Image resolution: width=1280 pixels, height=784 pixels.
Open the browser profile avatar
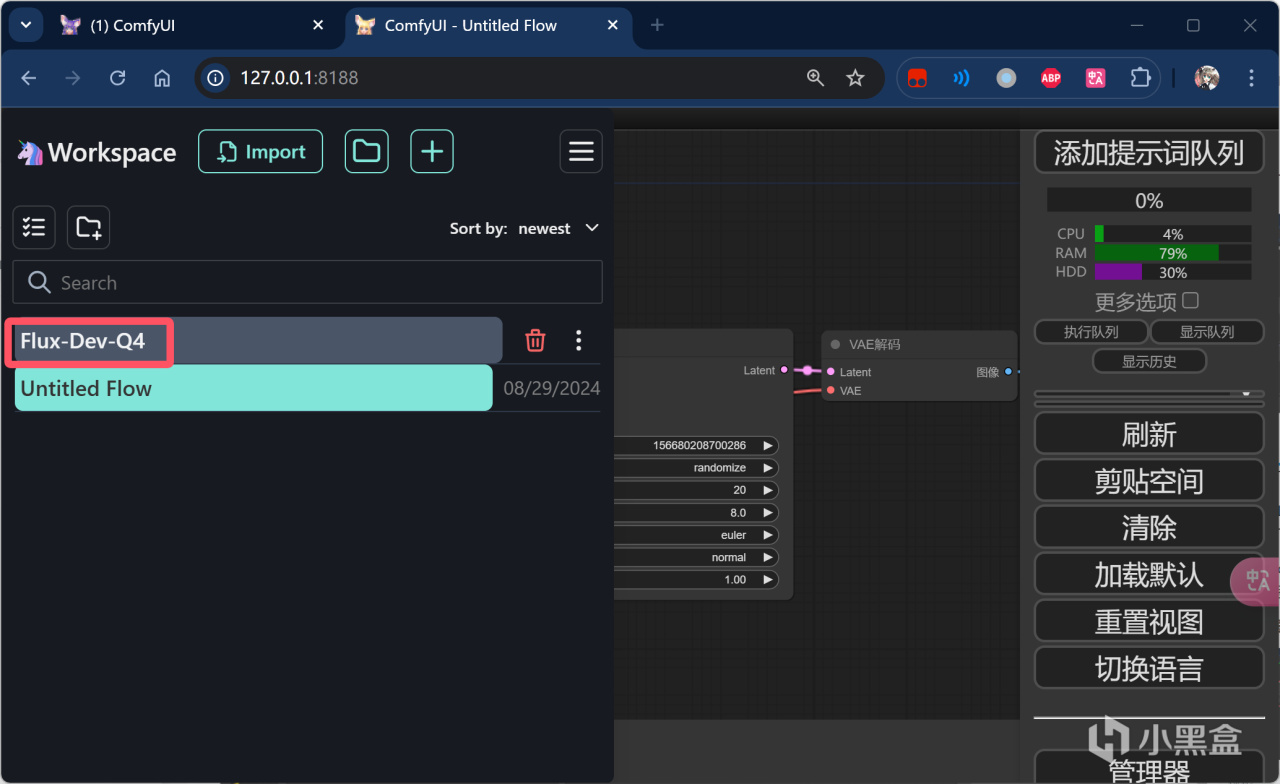coord(1207,78)
